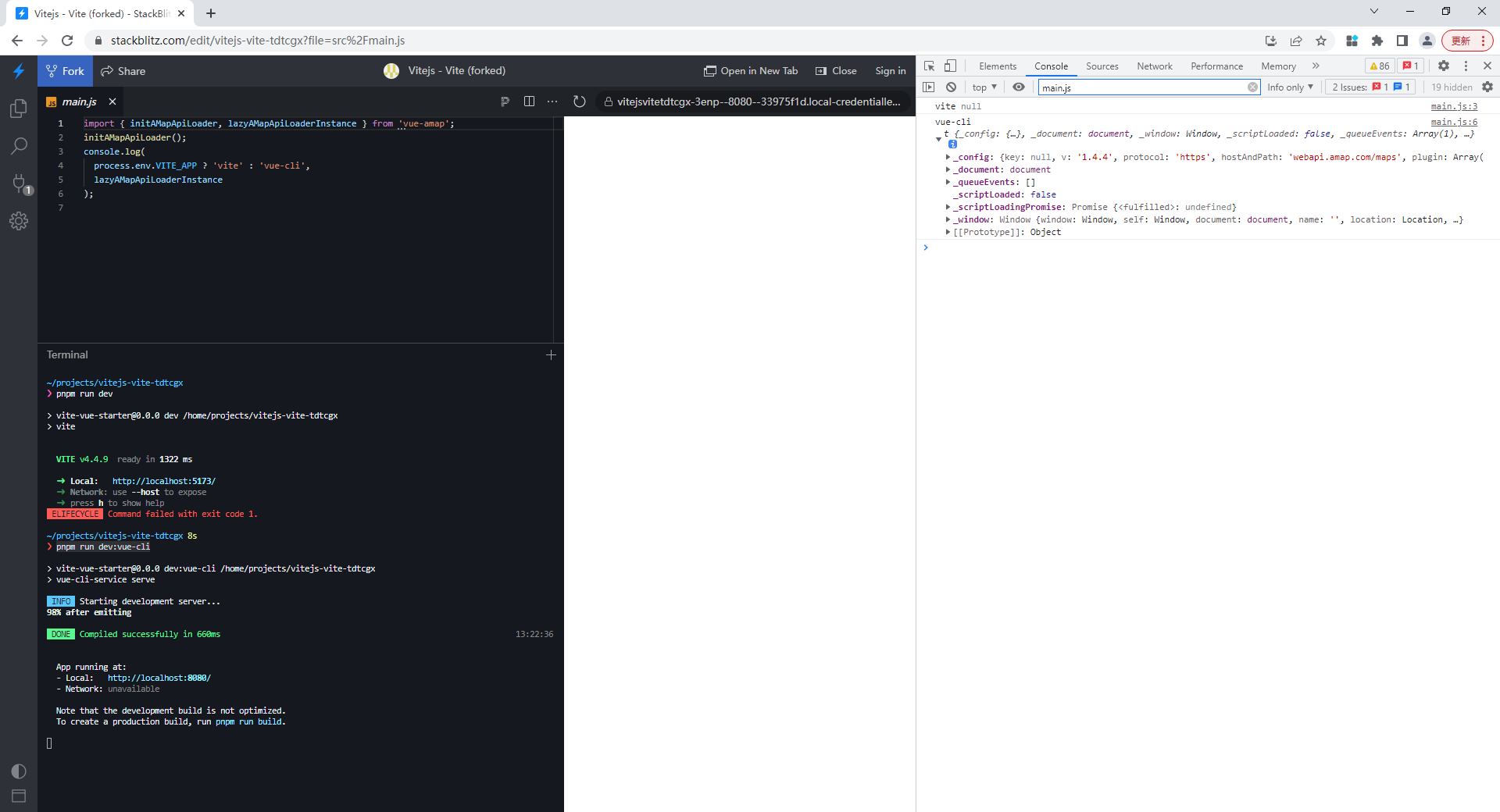The height and width of the screenshot is (812, 1500).
Task: Format code with the Prettier icon
Action: 505,101
